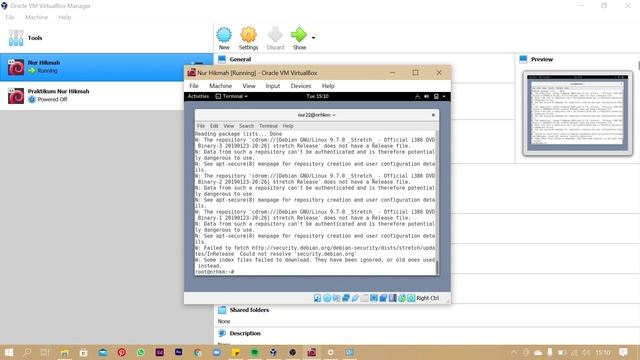Click the General section header
The image size is (640, 360).
240,60
